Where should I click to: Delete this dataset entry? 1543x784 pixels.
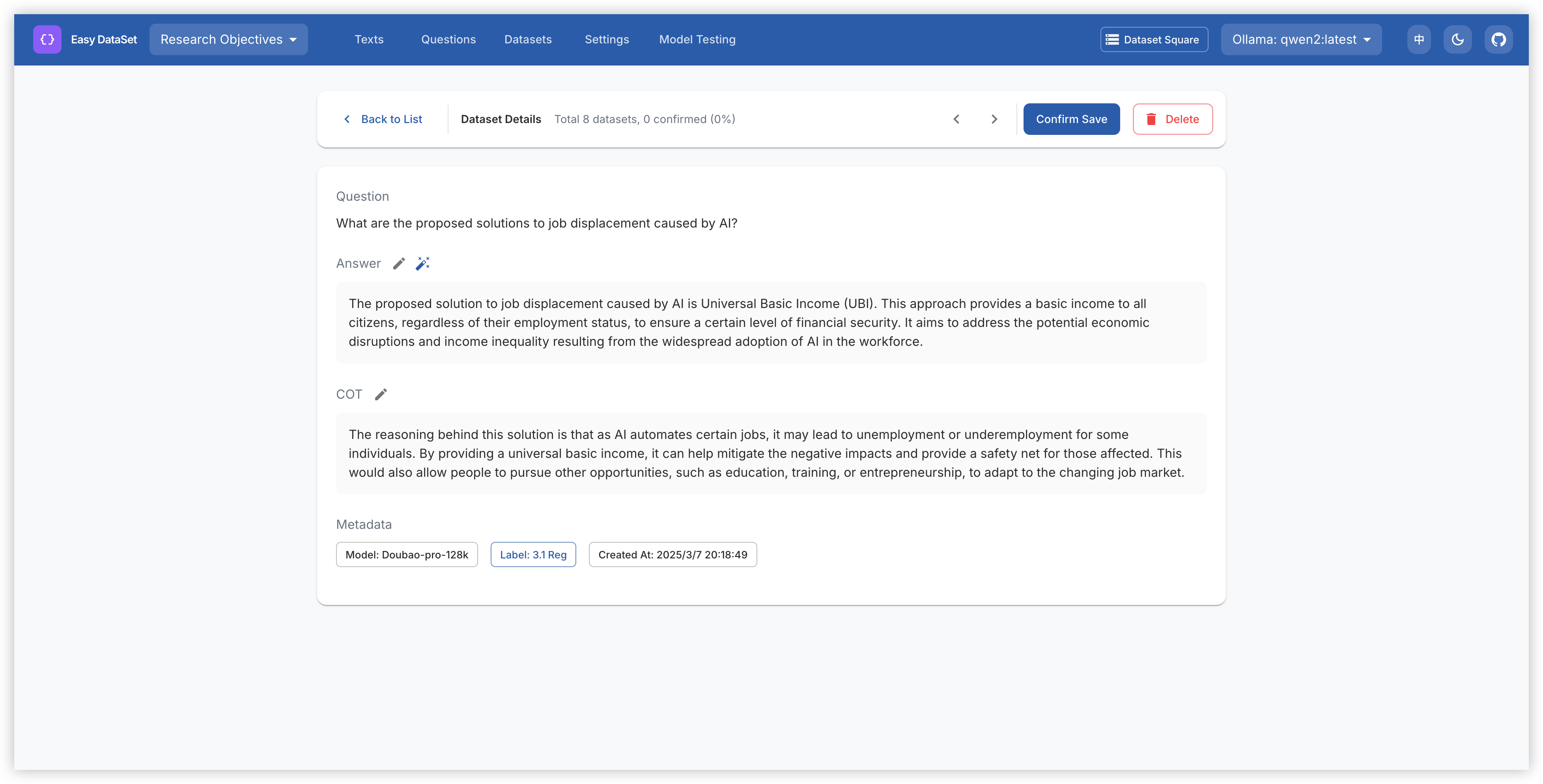pos(1172,119)
